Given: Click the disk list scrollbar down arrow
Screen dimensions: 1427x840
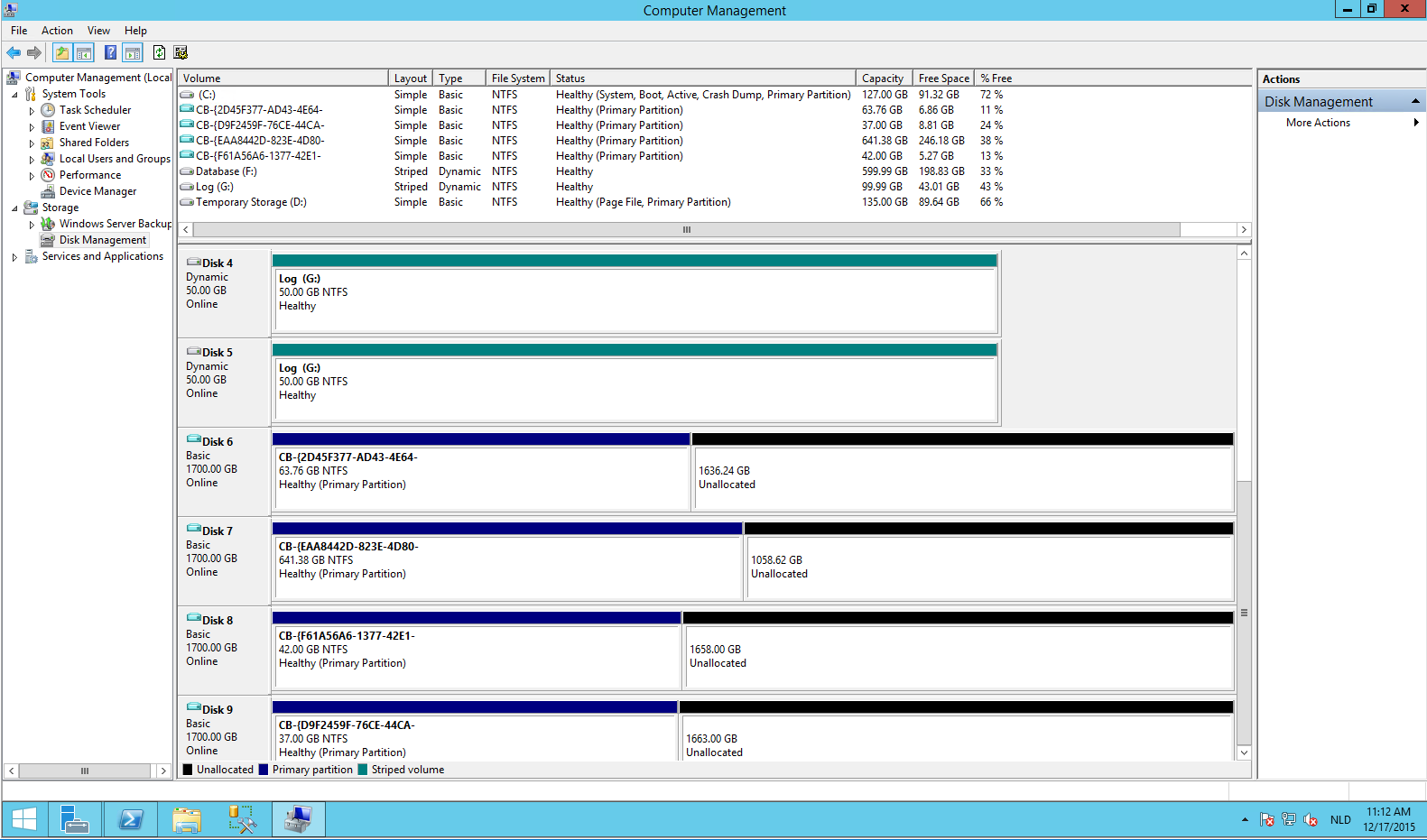Looking at the screenshot, I should [x=1244, y=752].
